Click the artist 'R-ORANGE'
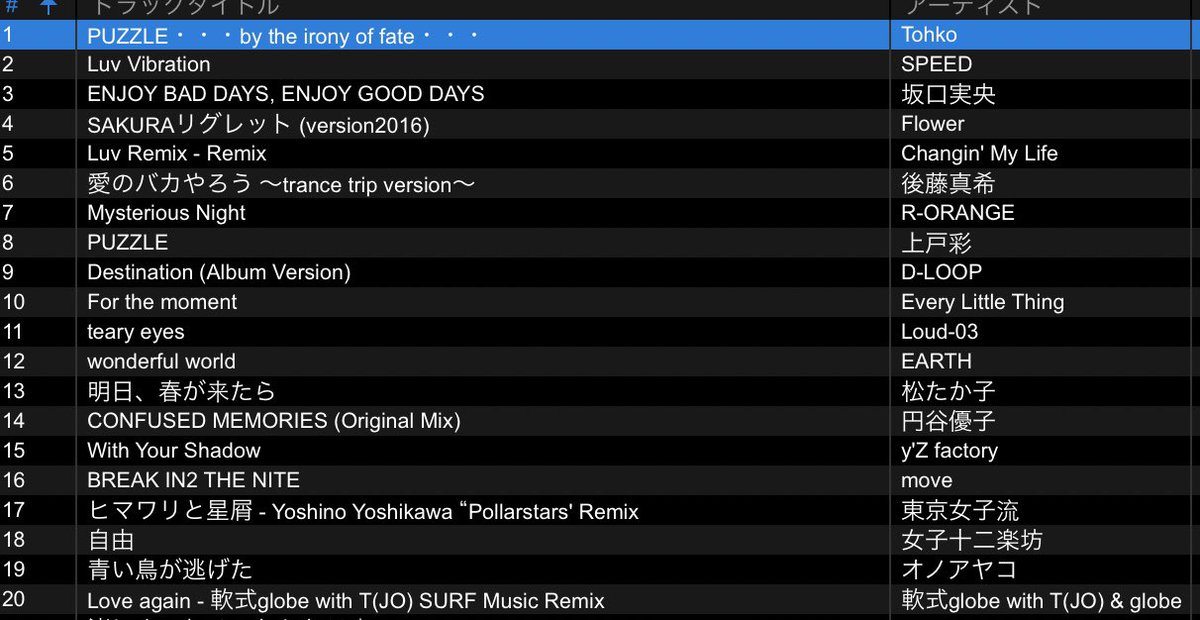Viewport: 1200px width, 620px height. tap(958, 213)
